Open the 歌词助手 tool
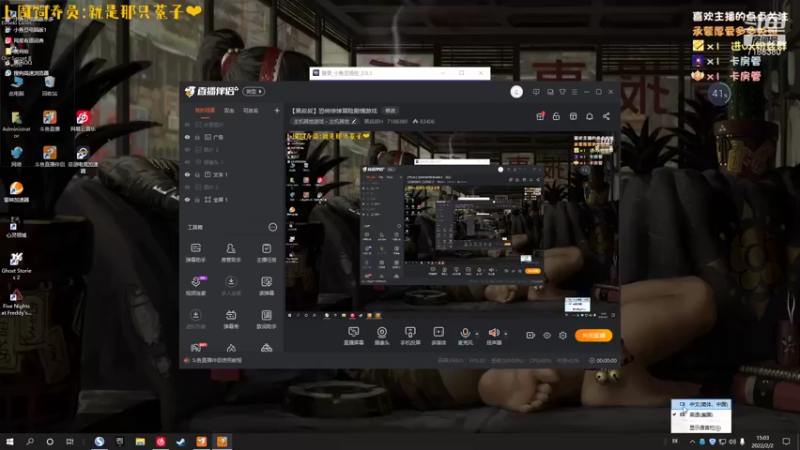Image resolution: width=800 pixels, height=450 pixels. (266, 319)
